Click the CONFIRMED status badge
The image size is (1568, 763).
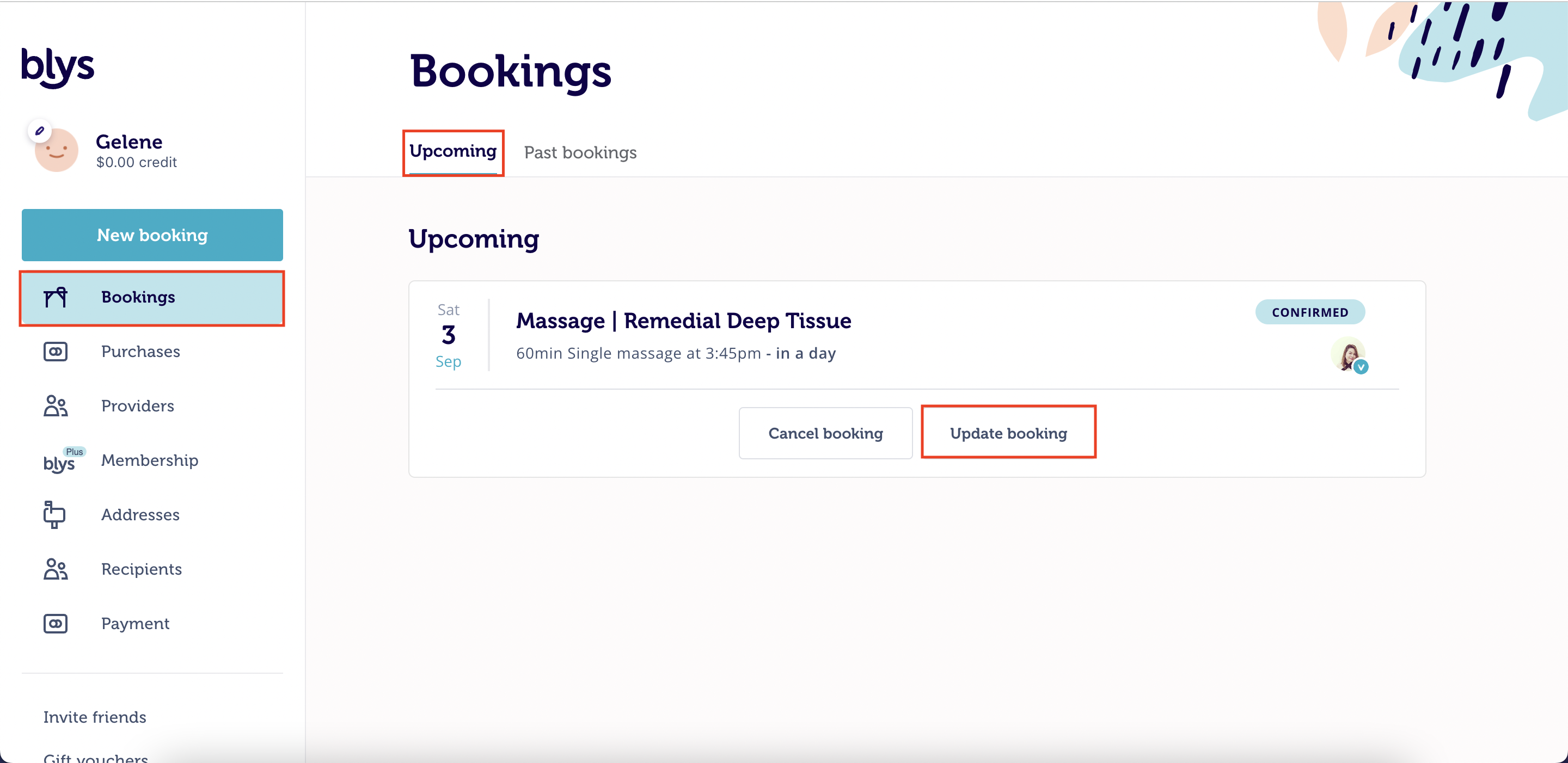[1310, 311]
